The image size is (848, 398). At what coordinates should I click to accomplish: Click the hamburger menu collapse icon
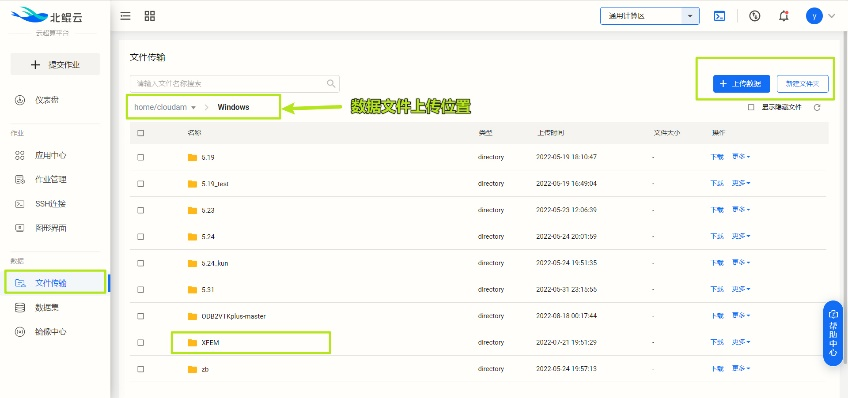[125, 16]
